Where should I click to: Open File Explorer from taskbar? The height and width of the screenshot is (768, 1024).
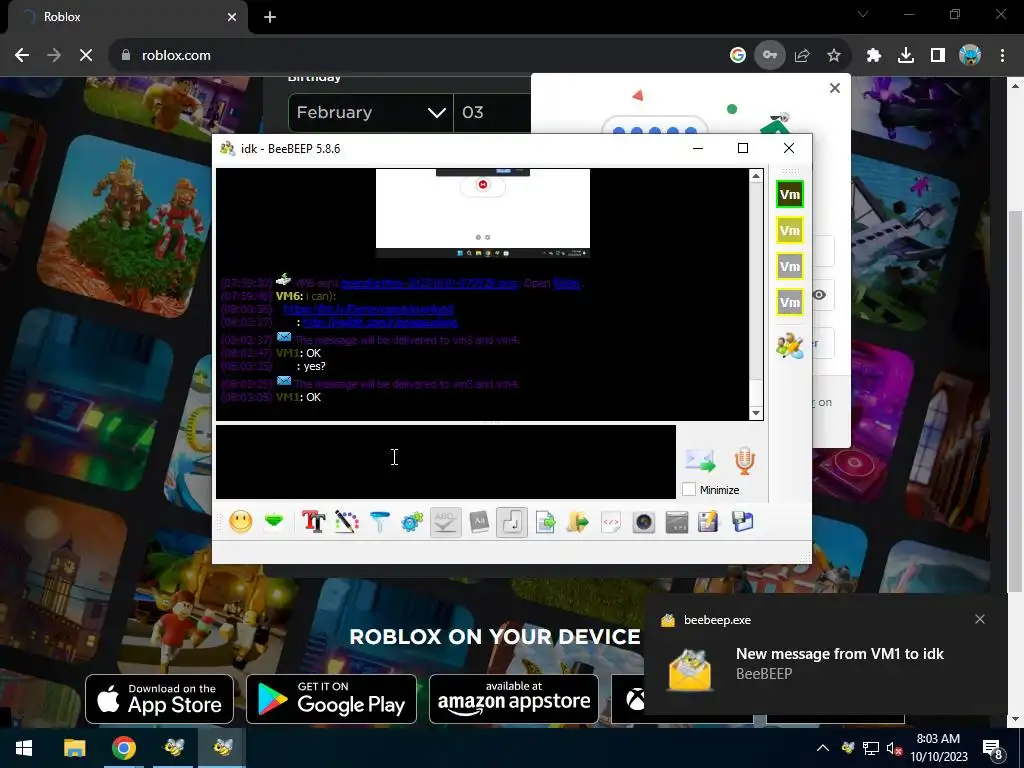tap(74, 748)
